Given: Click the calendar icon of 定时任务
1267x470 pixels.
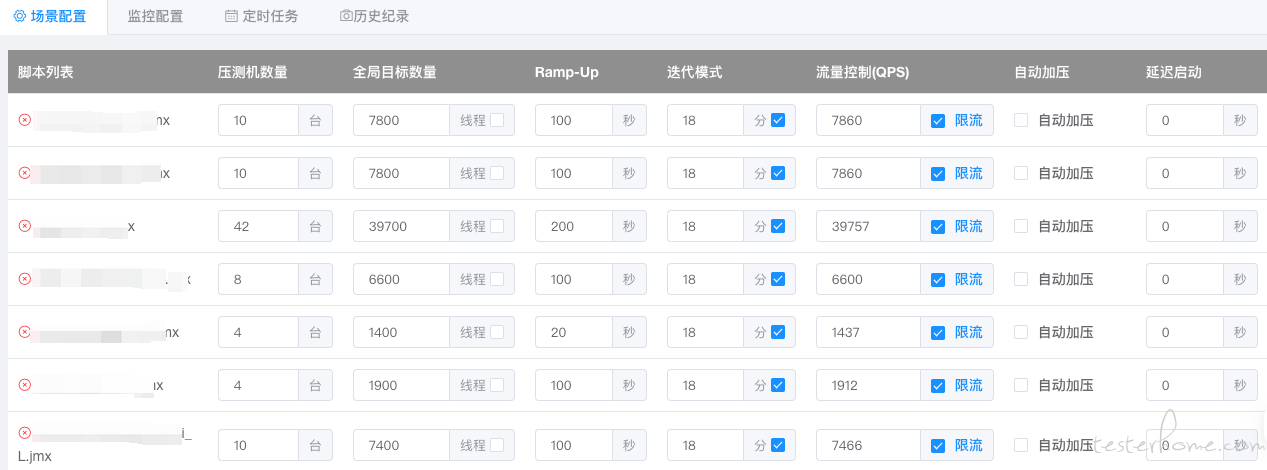Looking at the screenshot, I should [231, 16].
